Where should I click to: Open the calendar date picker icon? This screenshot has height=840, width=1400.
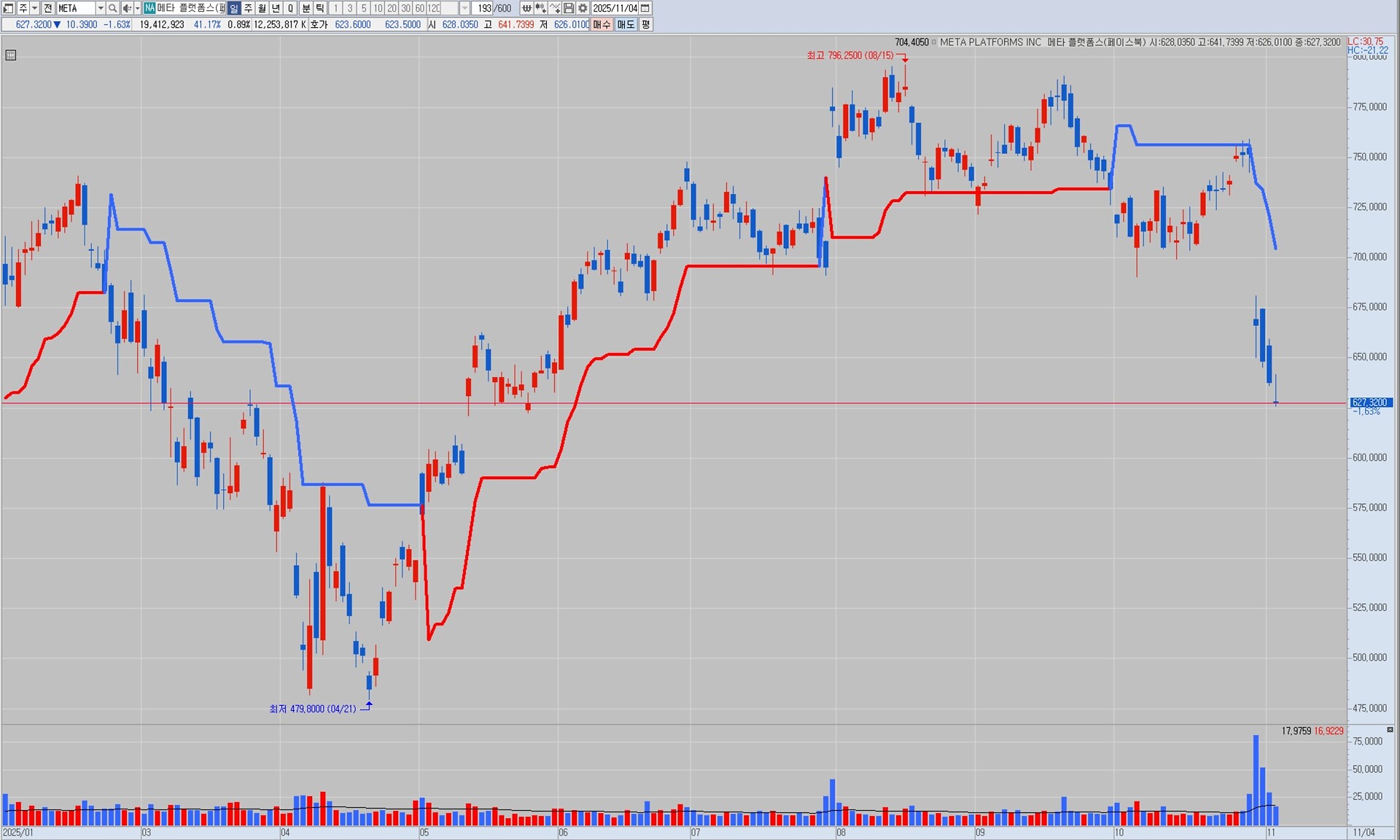coord(645,8)
